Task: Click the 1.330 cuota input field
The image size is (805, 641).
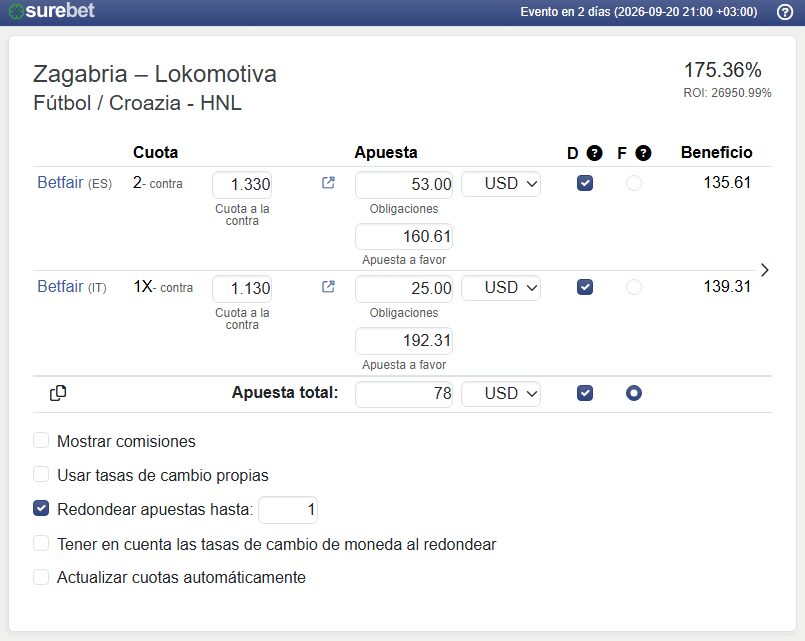Action: [242, 184]
